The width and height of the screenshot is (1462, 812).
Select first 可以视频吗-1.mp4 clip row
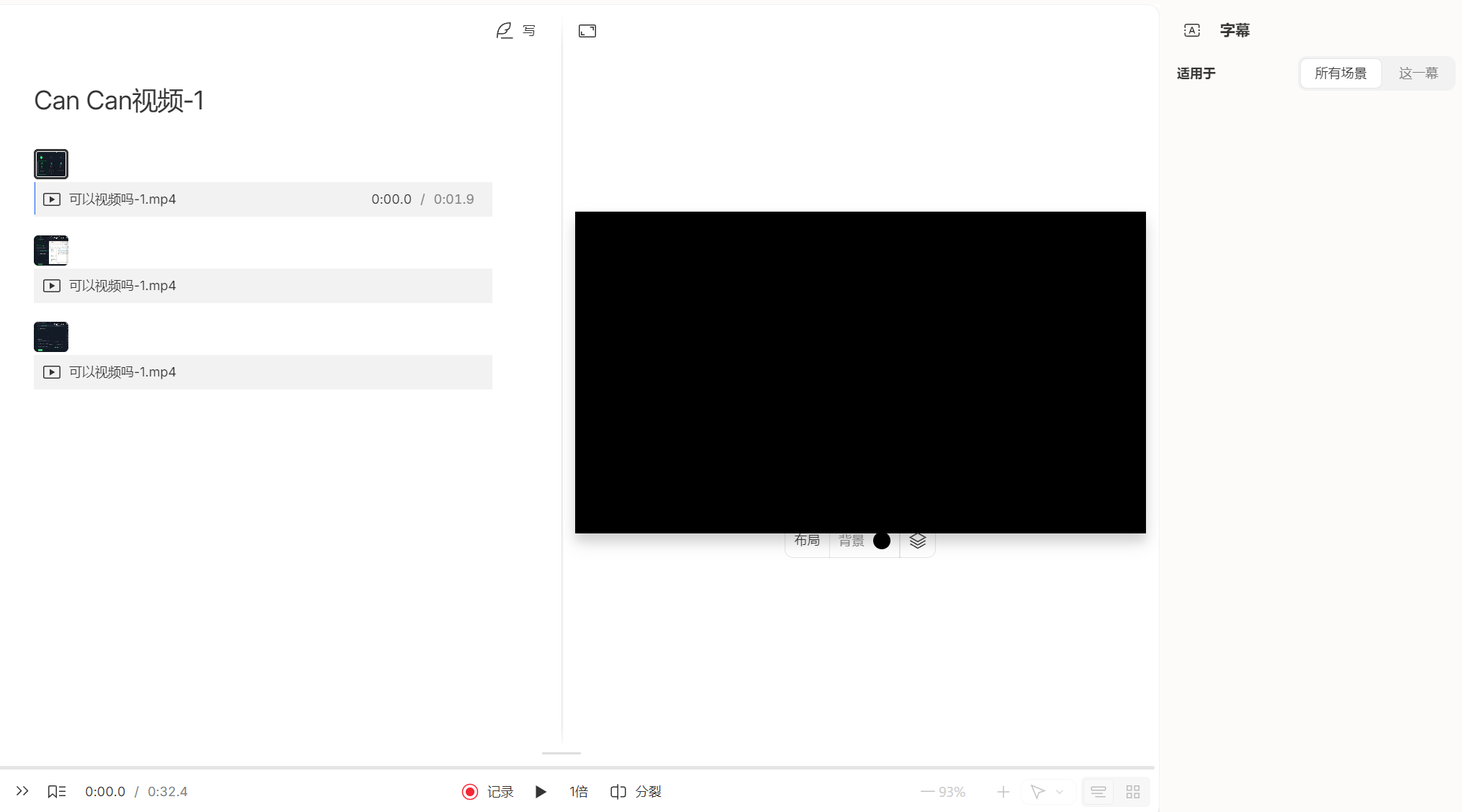[263, 199]
